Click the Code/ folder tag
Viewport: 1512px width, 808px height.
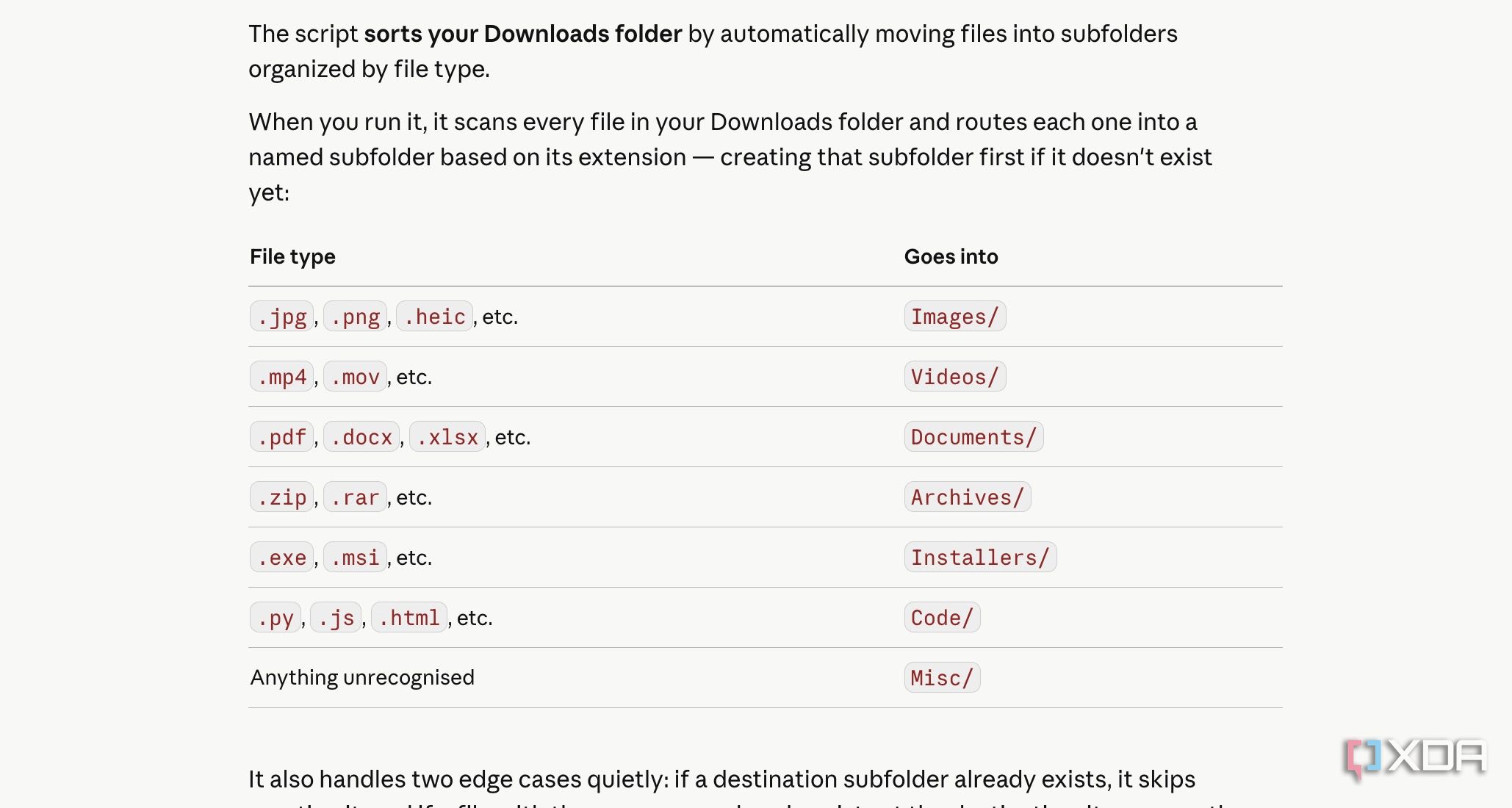point(942,618)
